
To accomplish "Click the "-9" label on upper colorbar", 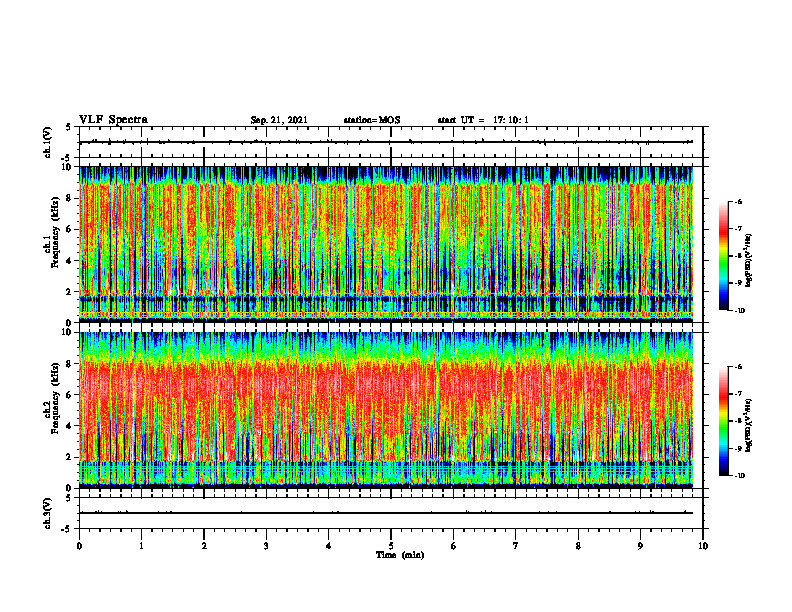I will (x=738, y=283).
